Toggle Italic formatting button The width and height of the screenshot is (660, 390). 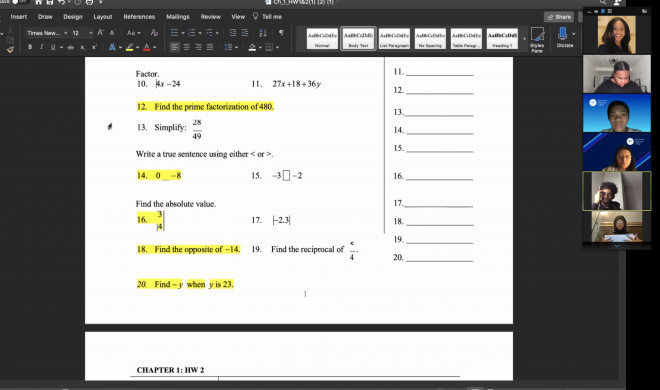[x=41, y=47]
